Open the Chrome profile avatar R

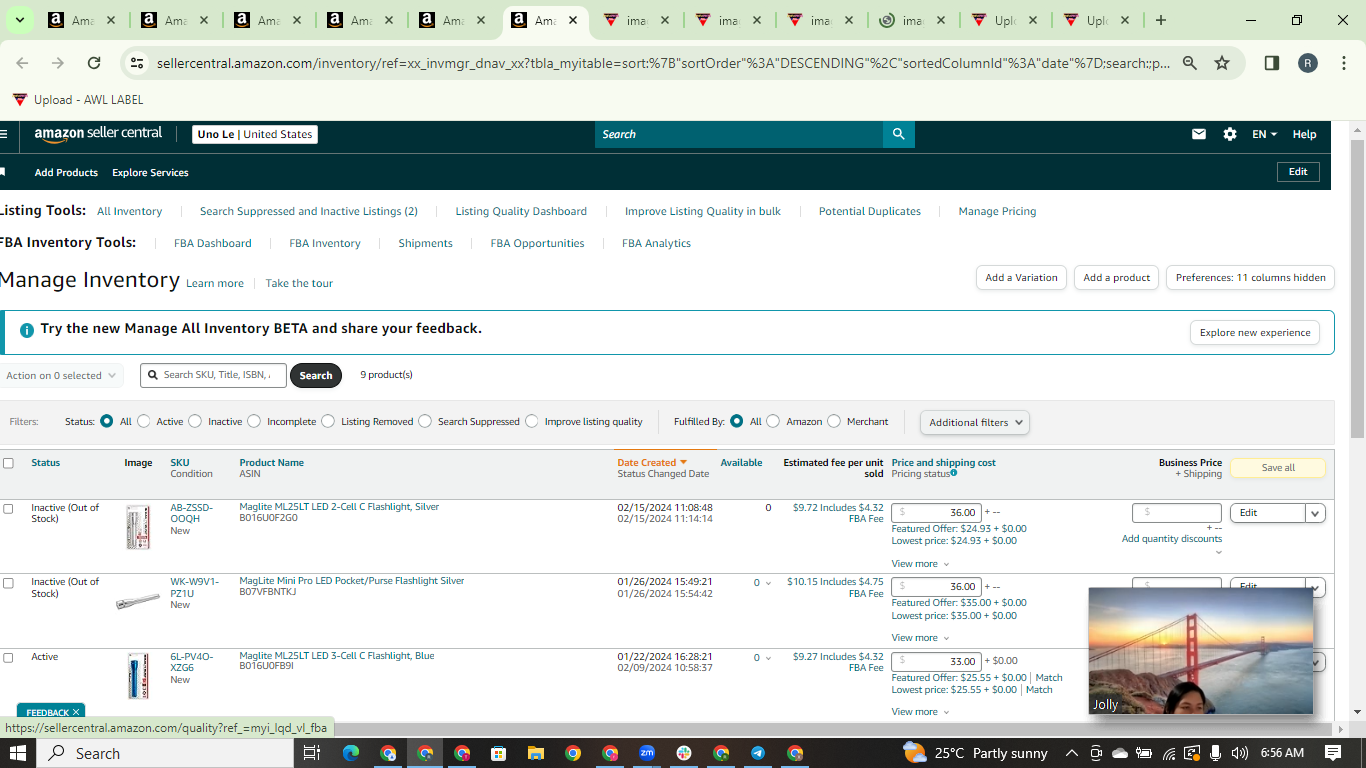(1308, 63)
